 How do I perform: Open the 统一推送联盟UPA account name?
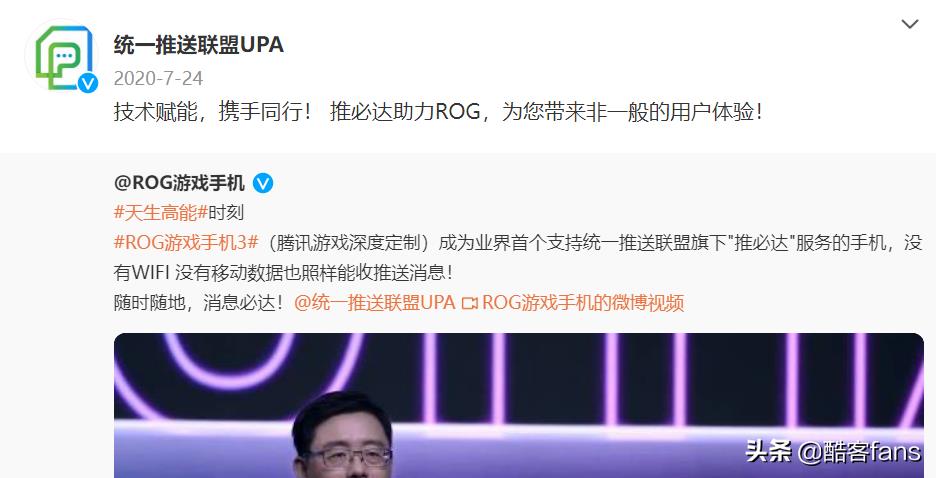(x=199, y=45)
